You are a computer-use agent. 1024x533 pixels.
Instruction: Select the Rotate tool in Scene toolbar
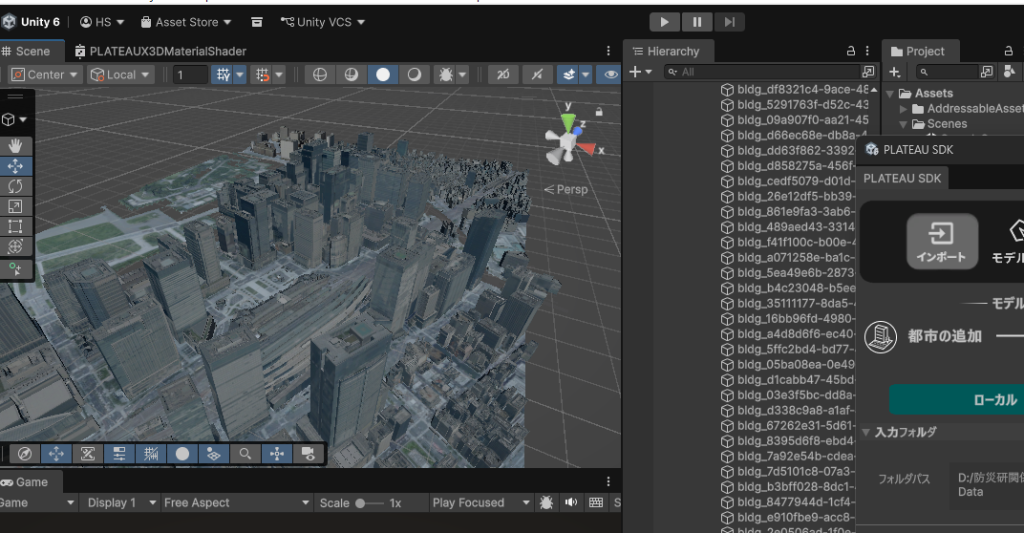click(15, 186)
